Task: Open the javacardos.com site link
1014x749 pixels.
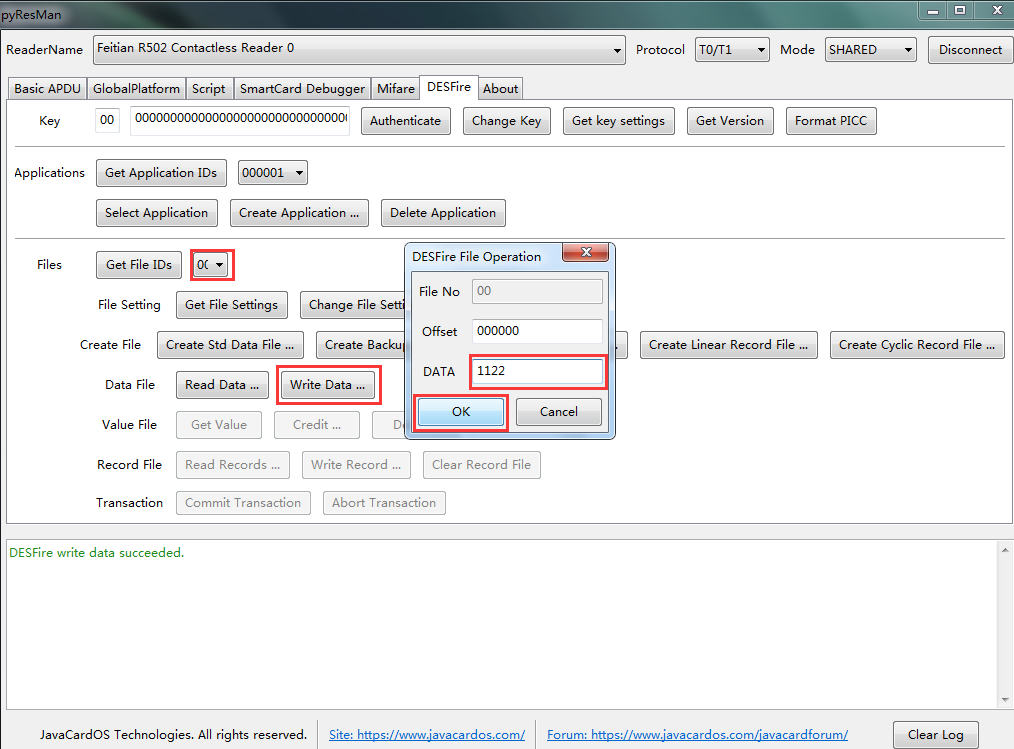Action: (x=427, y=735)
